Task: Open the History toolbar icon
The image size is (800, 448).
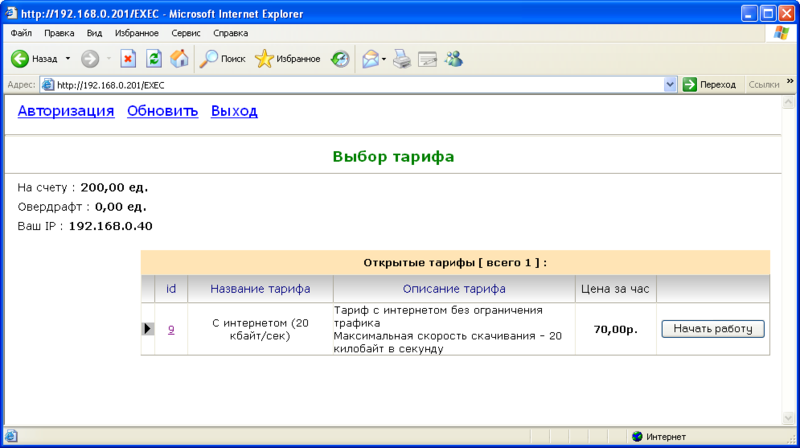Action: point(340,59)
